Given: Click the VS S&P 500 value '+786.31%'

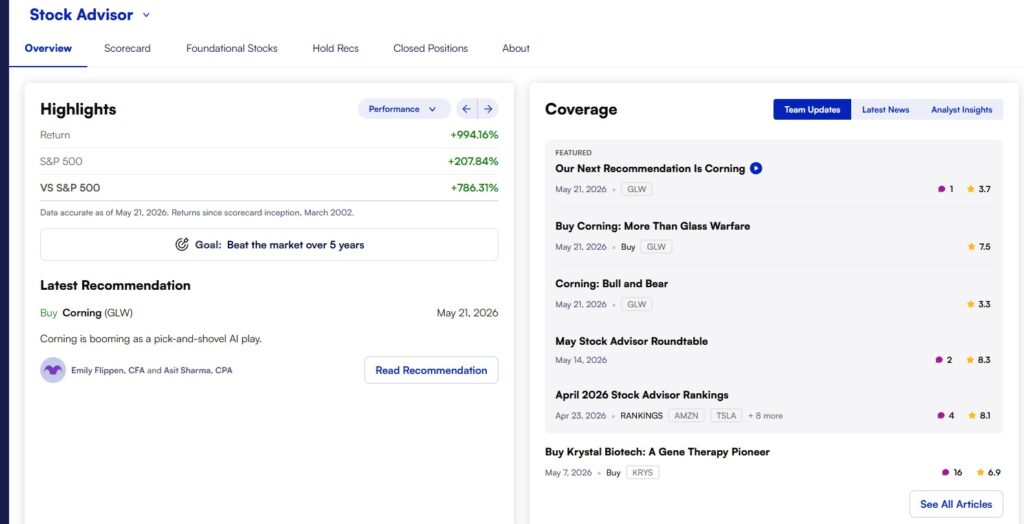Looking at the screenshot, I should coord(475,188).
